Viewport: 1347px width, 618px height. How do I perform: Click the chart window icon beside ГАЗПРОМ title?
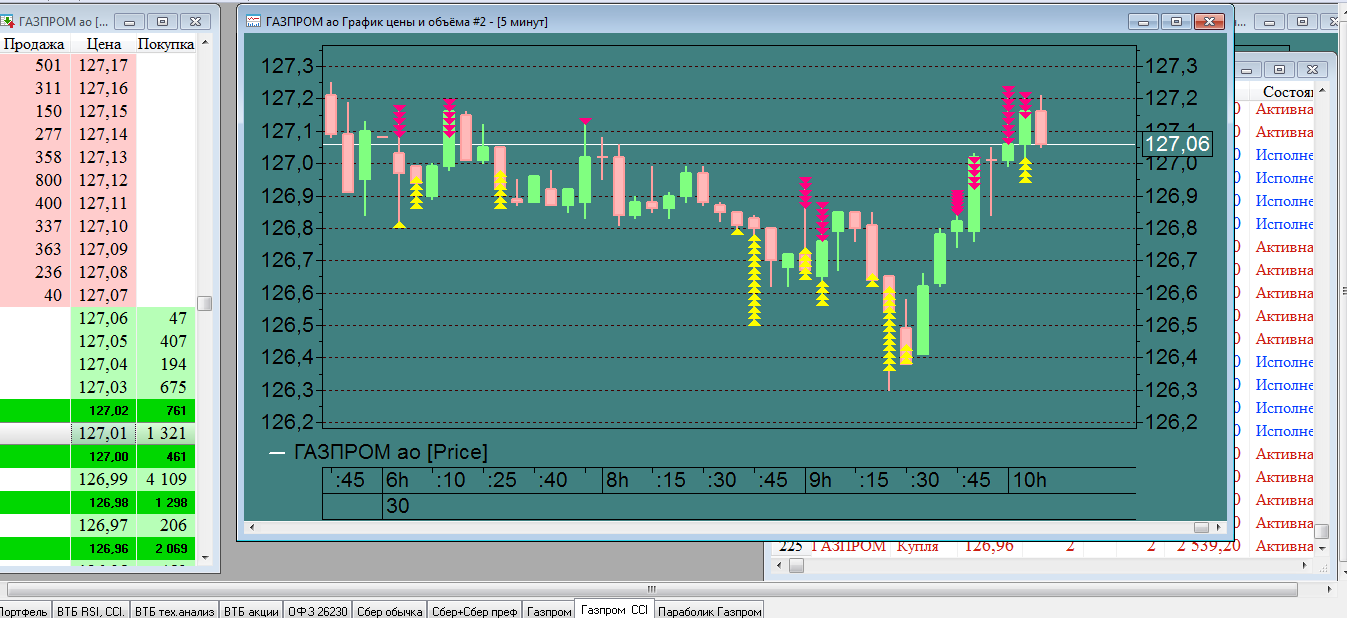pos(254,20)
